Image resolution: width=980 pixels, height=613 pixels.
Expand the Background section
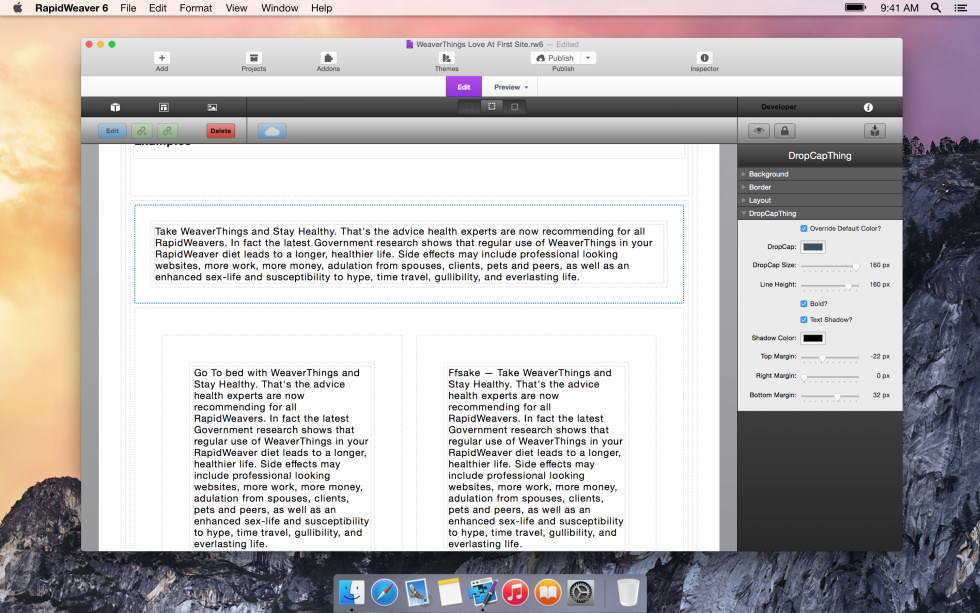tap(820, 174)
